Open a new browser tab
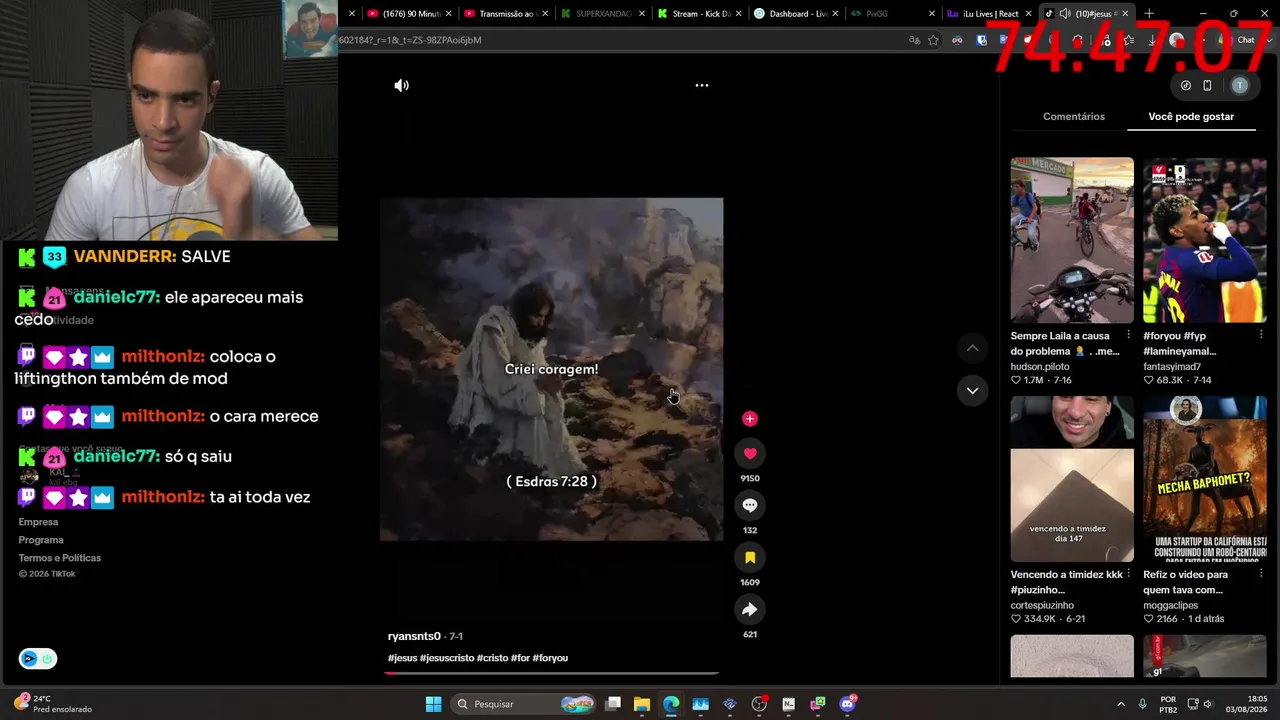 tap(1149, 14)
